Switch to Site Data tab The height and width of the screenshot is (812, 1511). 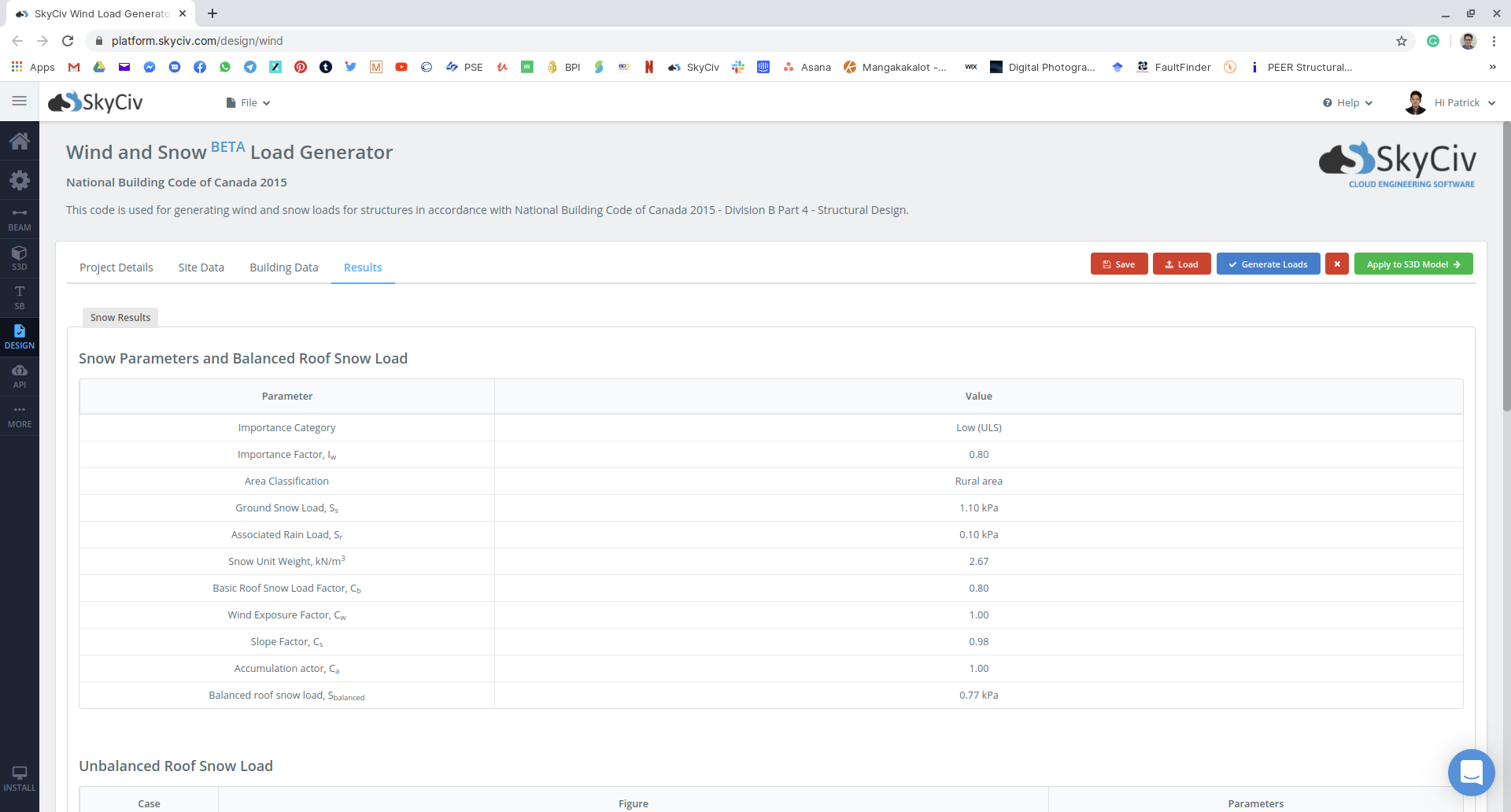(201, 268)
